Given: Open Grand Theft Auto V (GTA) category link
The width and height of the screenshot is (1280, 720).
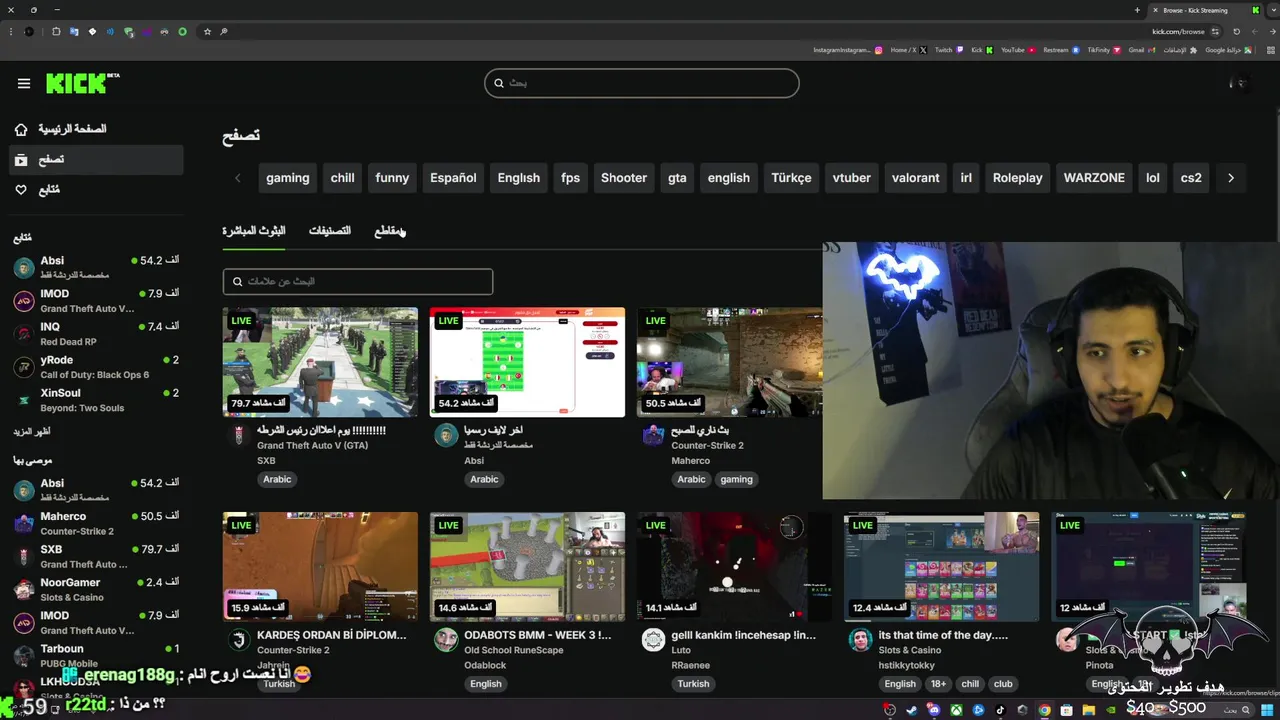Looking at the screenshot, I should (312, 446).
